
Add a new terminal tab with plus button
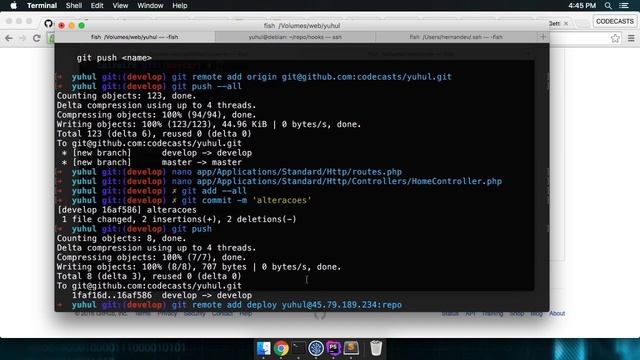543,37
